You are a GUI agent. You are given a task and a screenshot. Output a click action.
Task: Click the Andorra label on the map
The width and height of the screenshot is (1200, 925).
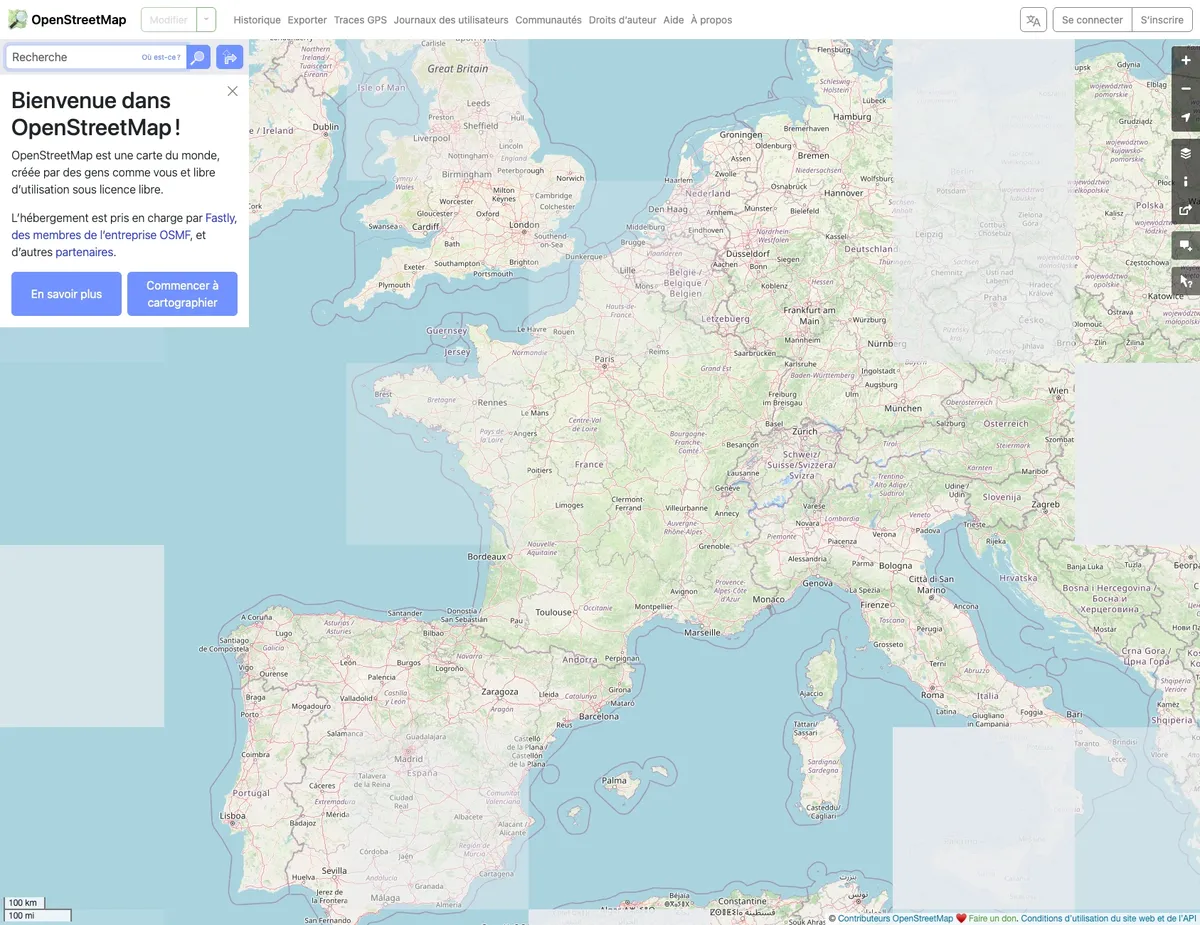click(x=580, y=659)
